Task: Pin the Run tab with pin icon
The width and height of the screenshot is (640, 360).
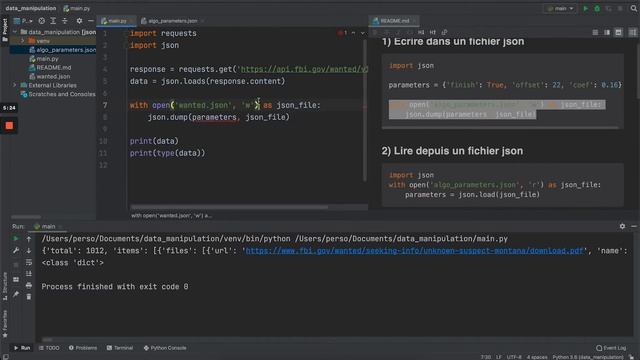Action: click(16, 294)
